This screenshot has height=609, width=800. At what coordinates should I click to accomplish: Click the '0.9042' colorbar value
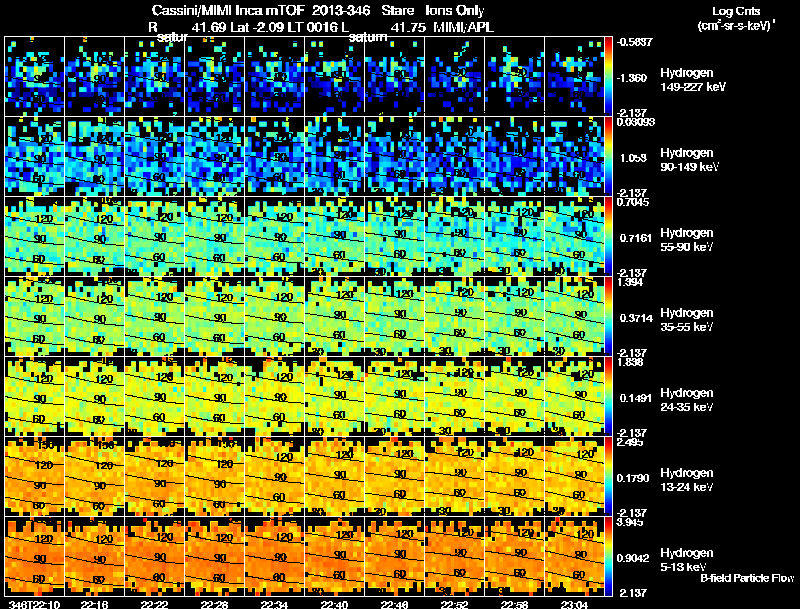pyautogui.click(x=635, y=558)
